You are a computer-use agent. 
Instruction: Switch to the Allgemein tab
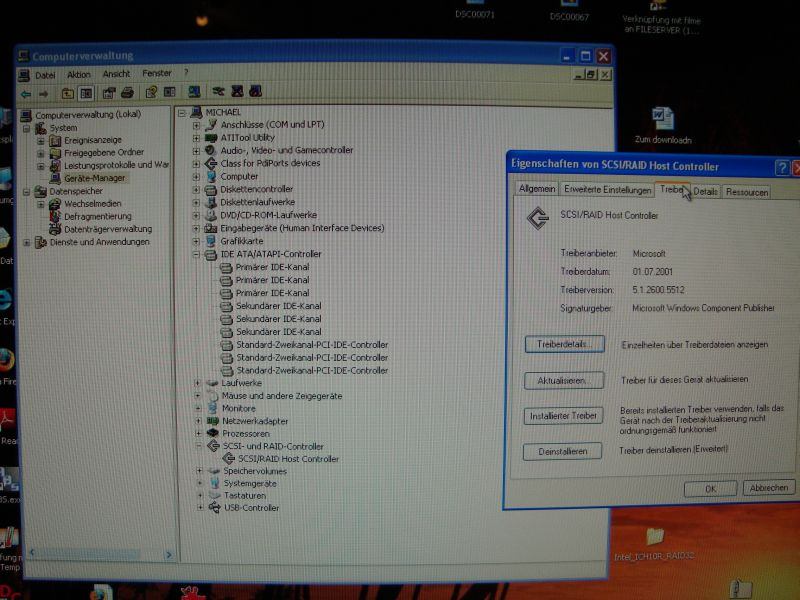tap(537, 189)
